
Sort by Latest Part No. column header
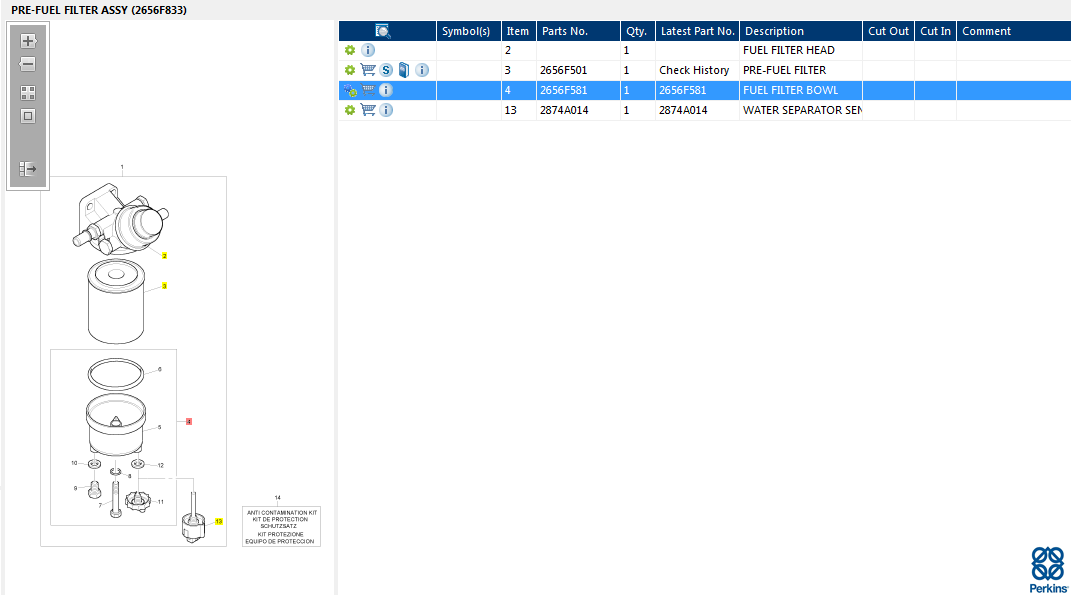pos(697,31)
